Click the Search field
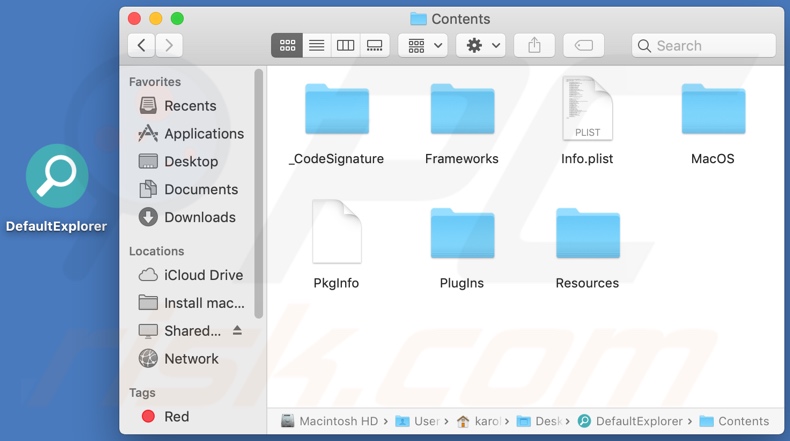 click(x=704, y=45)
